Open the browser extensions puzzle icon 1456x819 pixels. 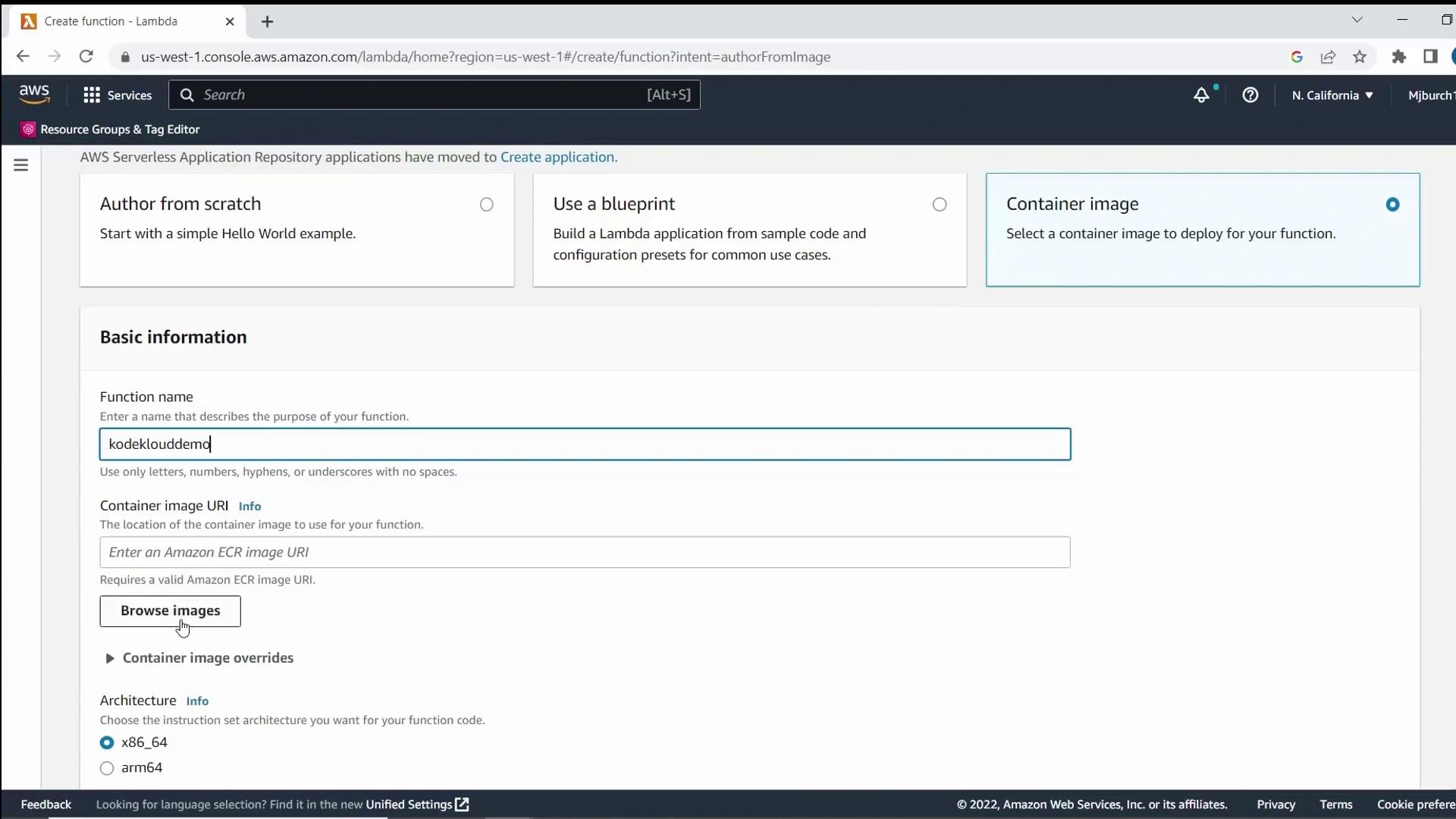[x=1399, y=57]
